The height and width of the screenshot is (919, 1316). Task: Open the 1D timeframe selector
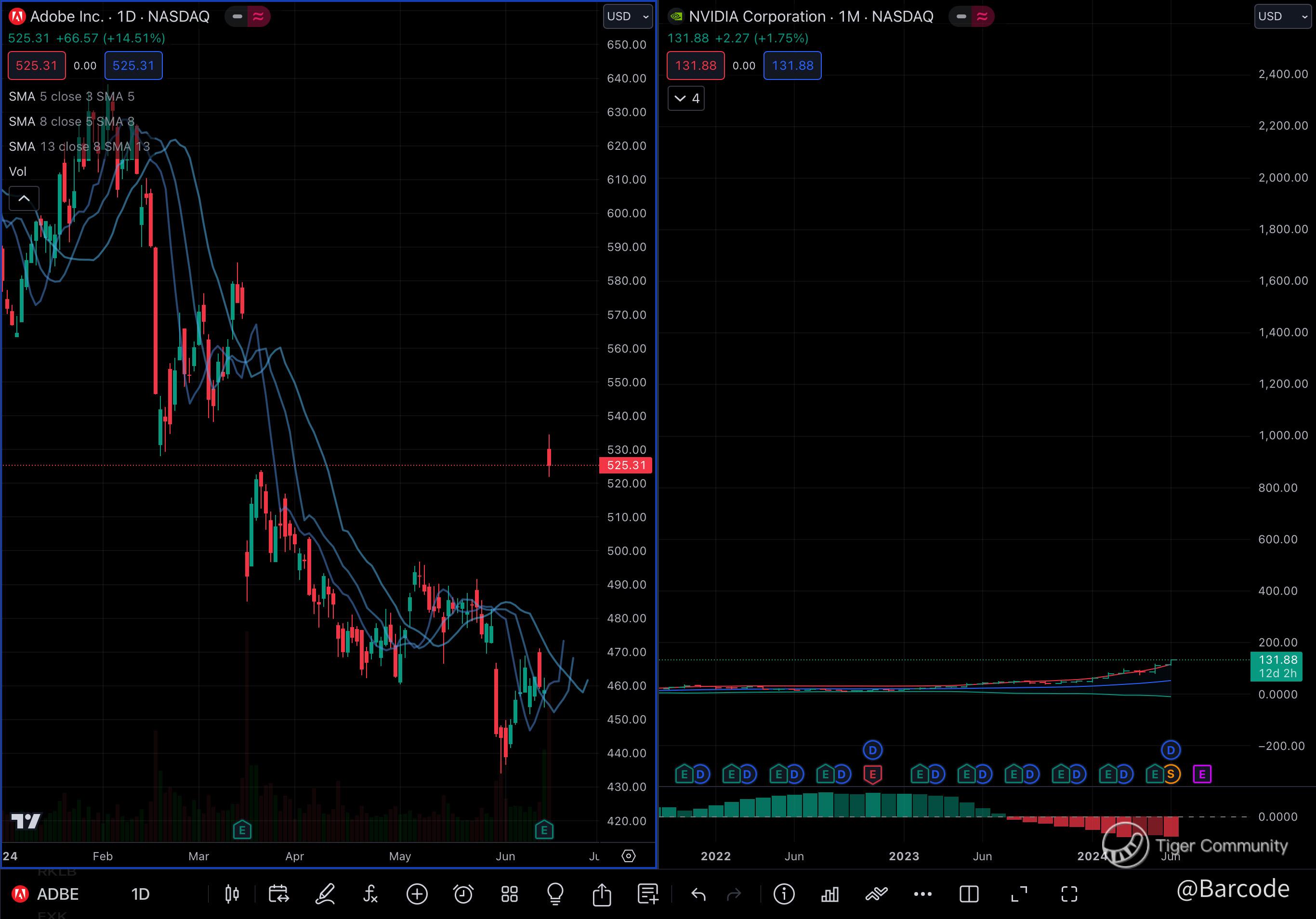tap(141, 894)
